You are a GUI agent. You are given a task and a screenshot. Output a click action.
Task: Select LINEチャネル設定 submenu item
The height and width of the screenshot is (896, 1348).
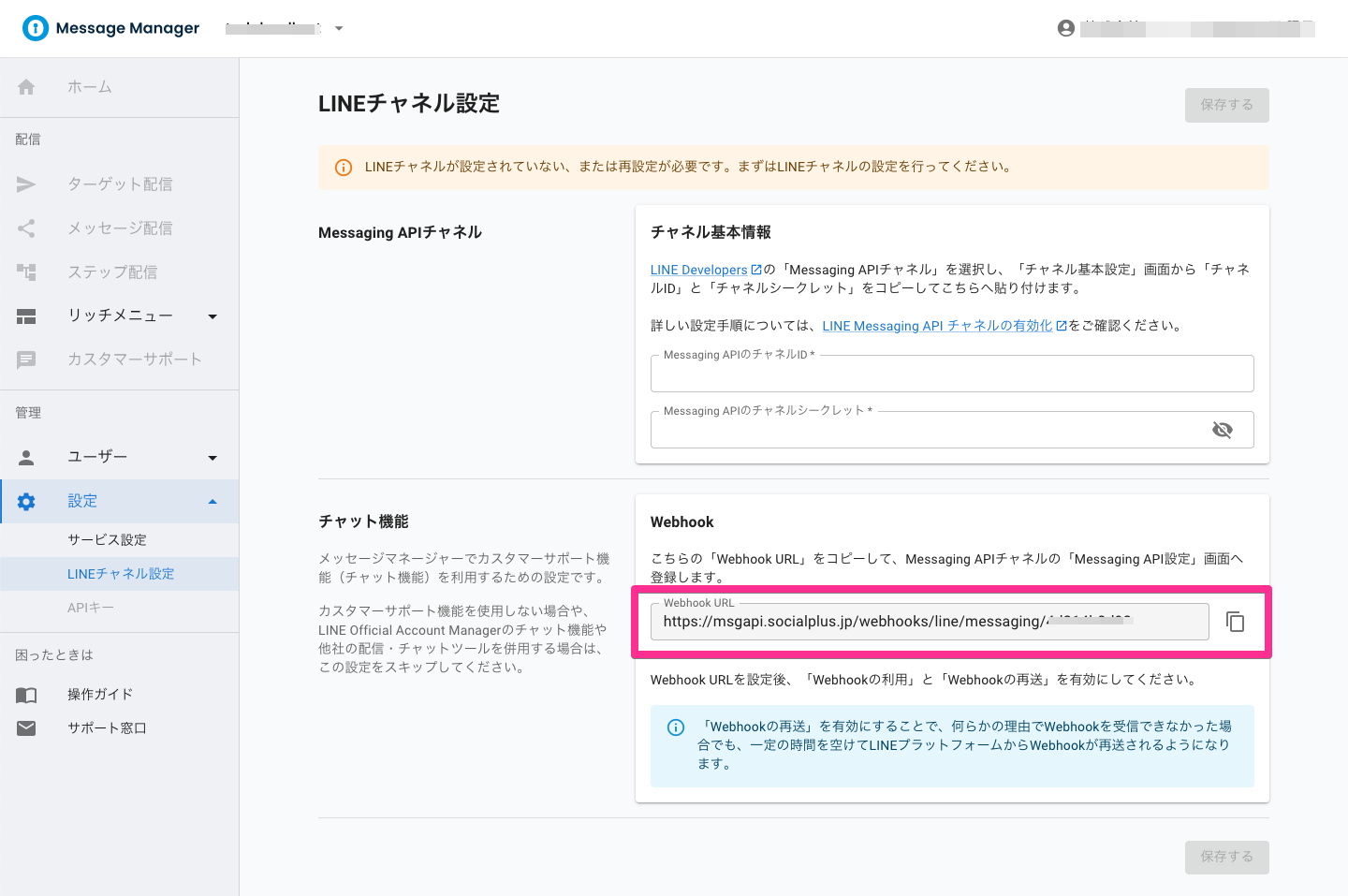pyautogui.click(x=120, y=574)
